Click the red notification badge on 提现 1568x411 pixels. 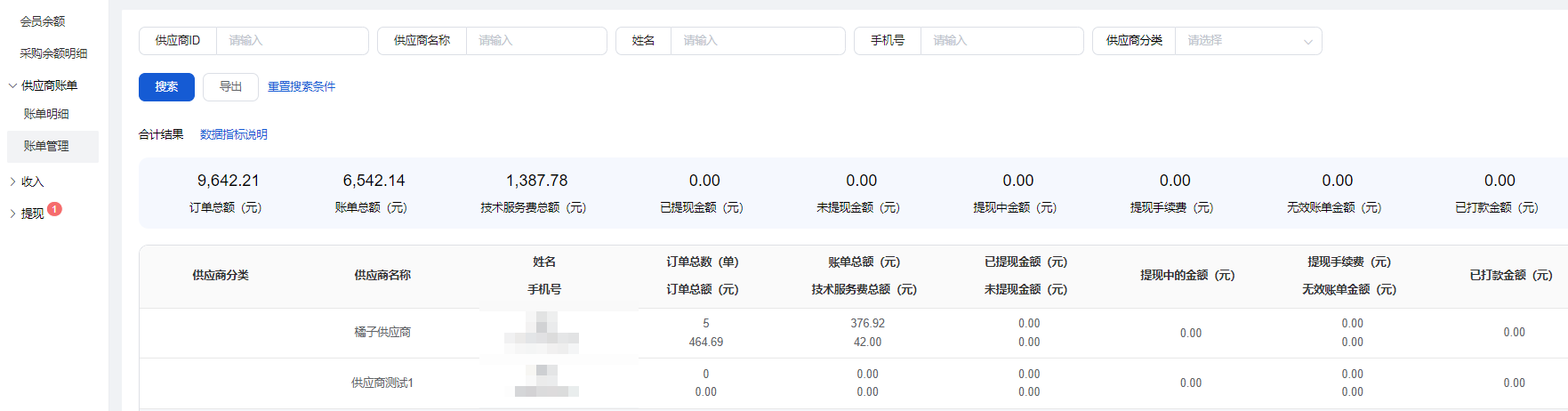[x=54, y=210]
